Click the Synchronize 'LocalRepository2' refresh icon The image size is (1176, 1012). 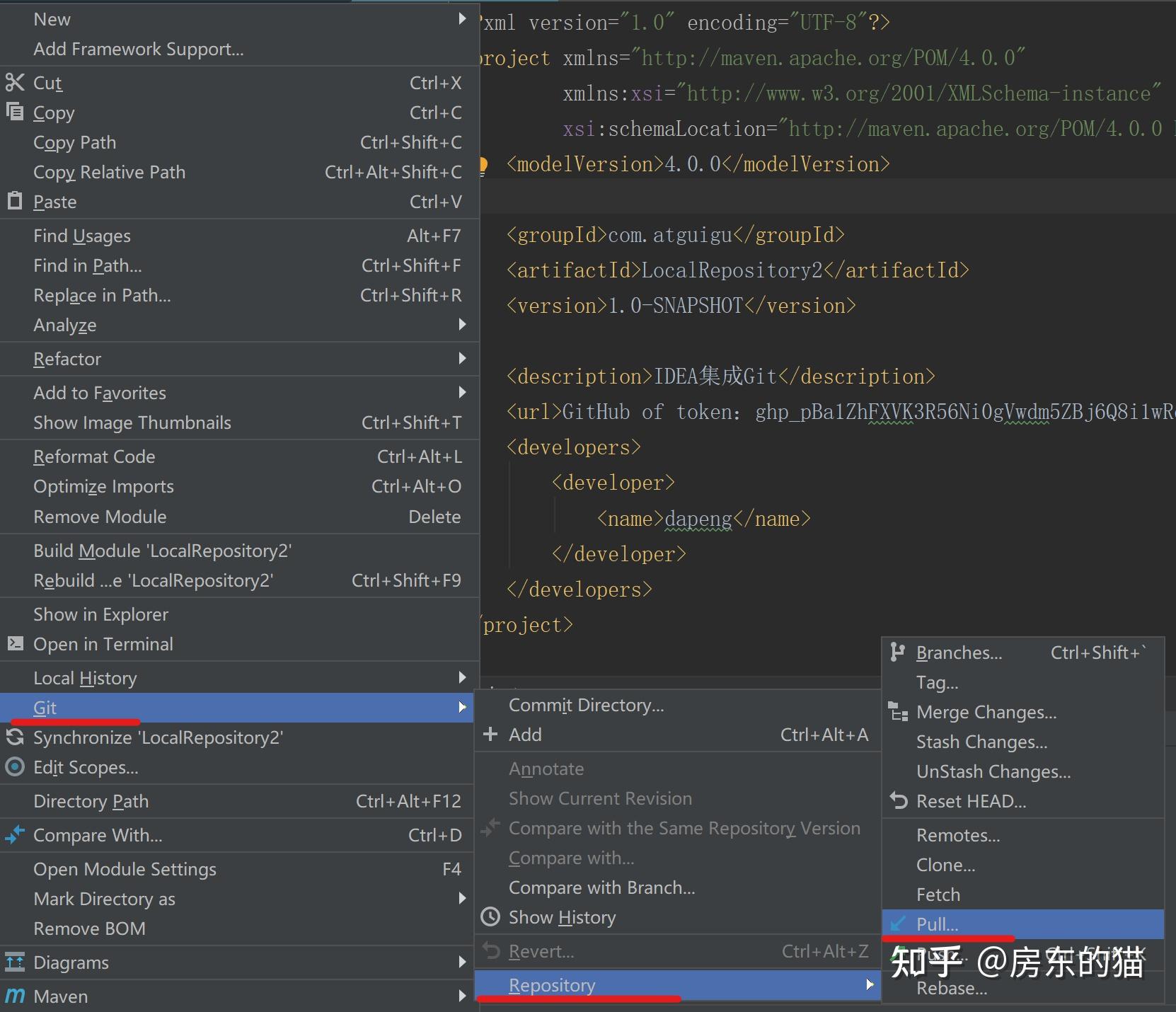14,737
